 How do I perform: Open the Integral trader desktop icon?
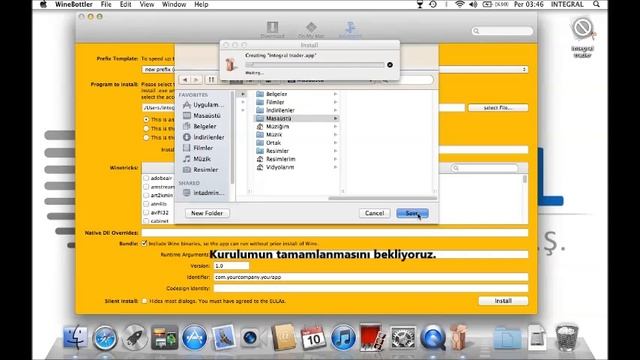point(582,38)
